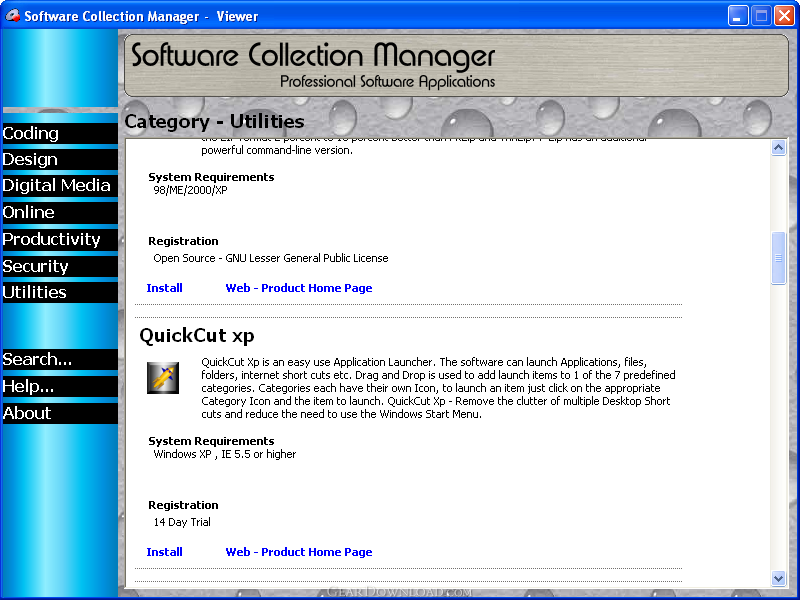The image size is (800, 600).
Task: Click the 'Windows XP , IE 5.5 or higher' text
Action: pos(224,454)
